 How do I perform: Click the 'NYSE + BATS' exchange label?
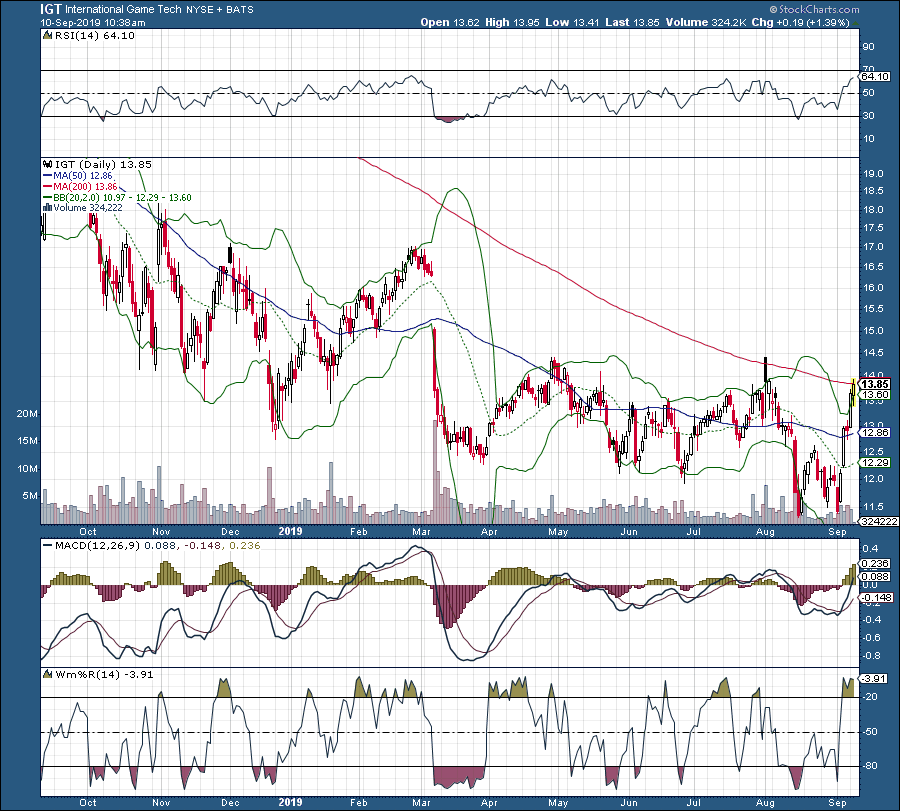coord(220,10)
